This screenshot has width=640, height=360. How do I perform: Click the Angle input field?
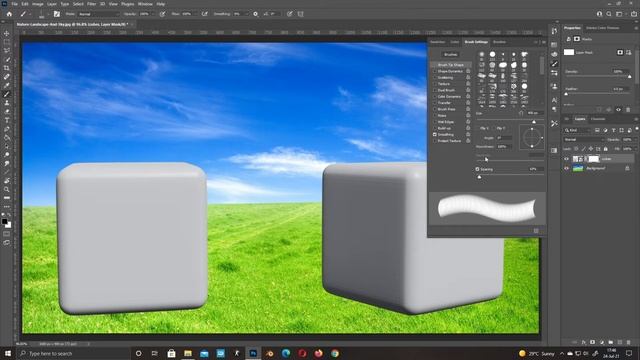click(504, 138)
